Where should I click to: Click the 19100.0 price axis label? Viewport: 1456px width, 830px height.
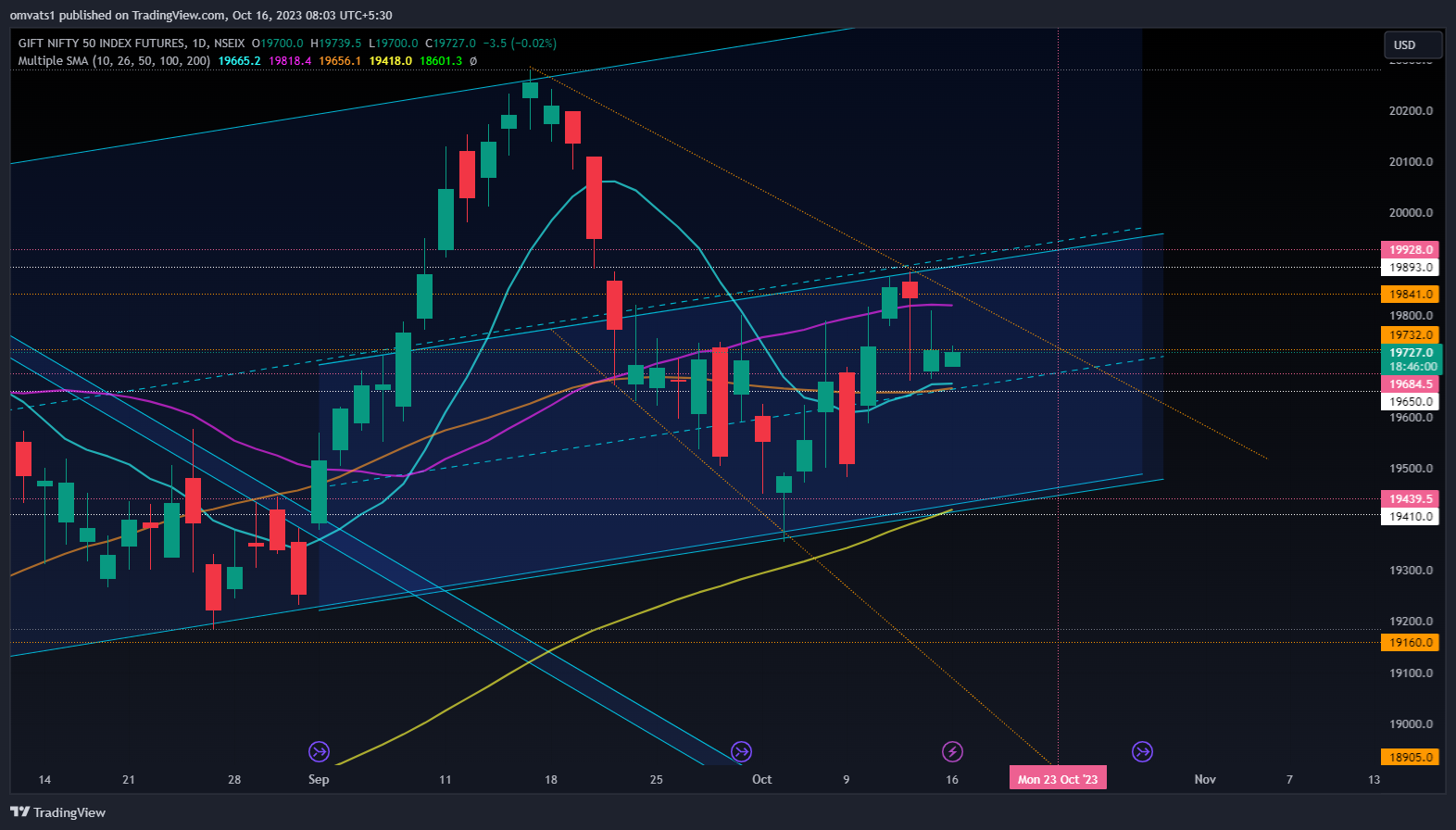click(x=1411, y=673)
